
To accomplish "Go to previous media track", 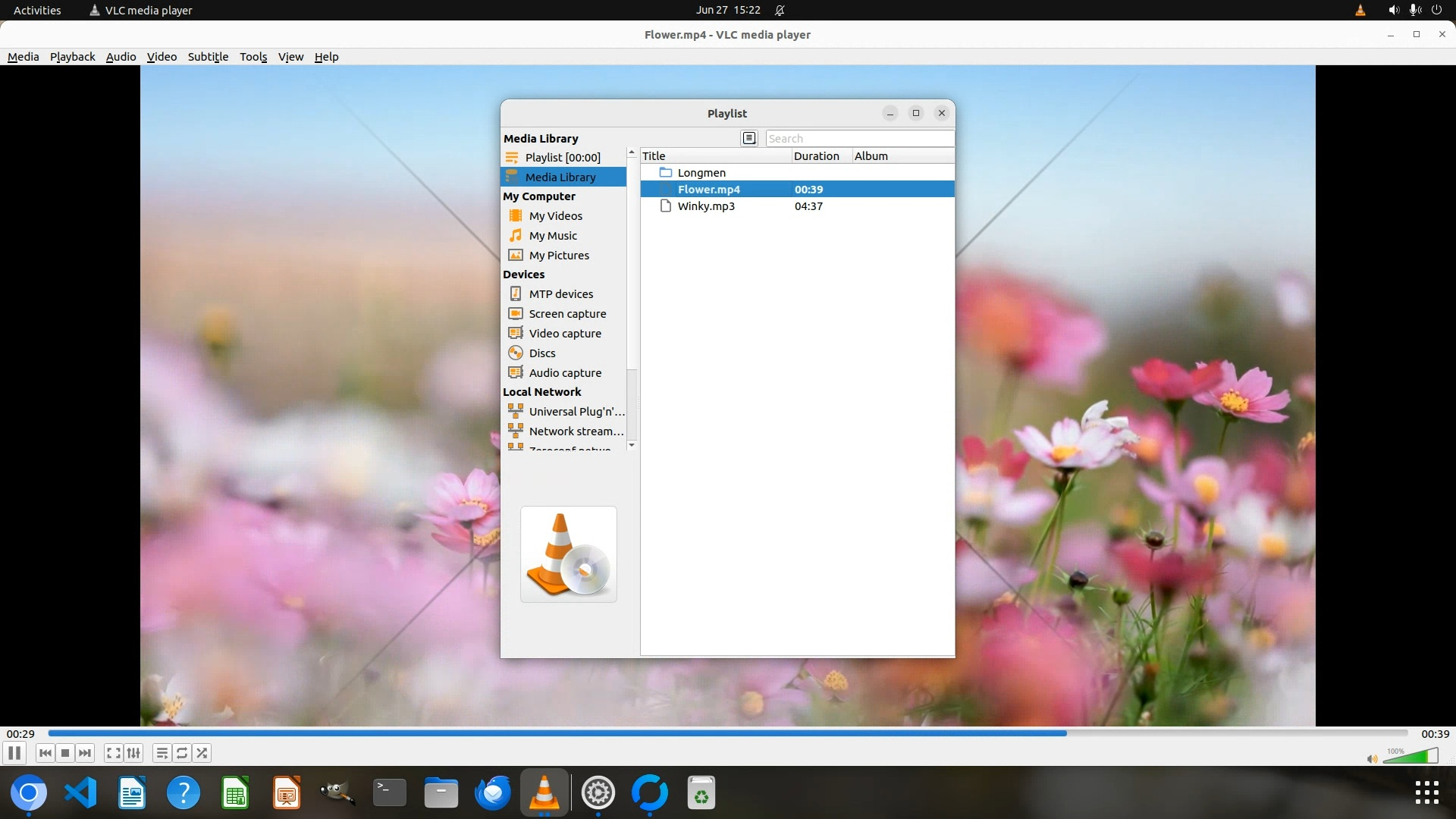I will 45,753.
